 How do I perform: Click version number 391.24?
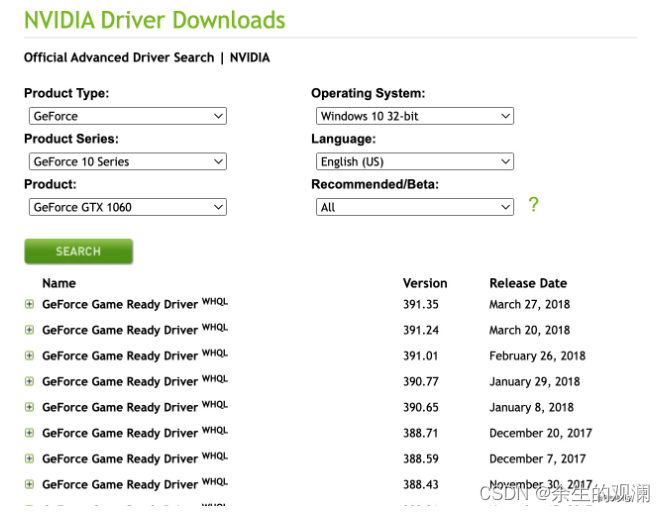(421, 330)
